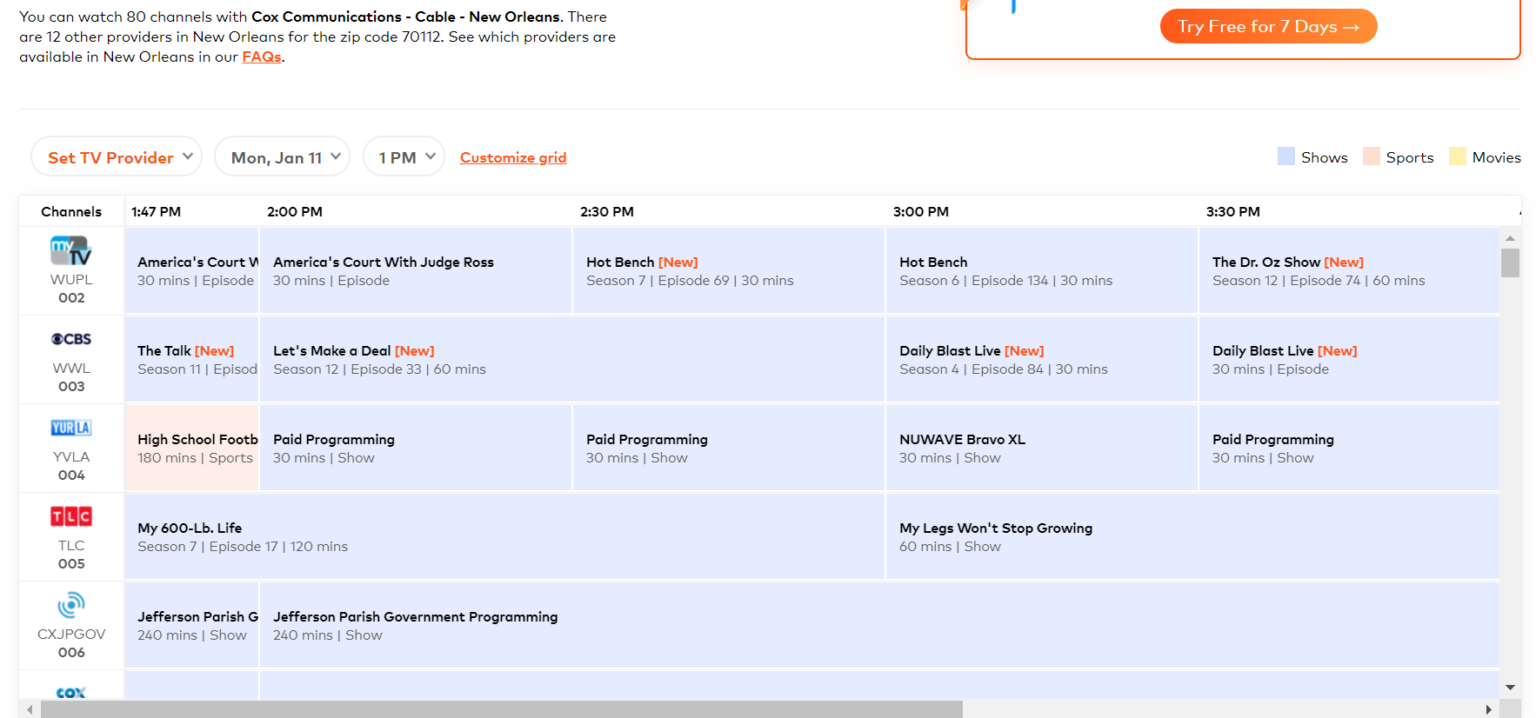This screenshot has width=1536, height=718.
Task: Click the YurLA YVLA channel logo
Action: pos(71,428)
